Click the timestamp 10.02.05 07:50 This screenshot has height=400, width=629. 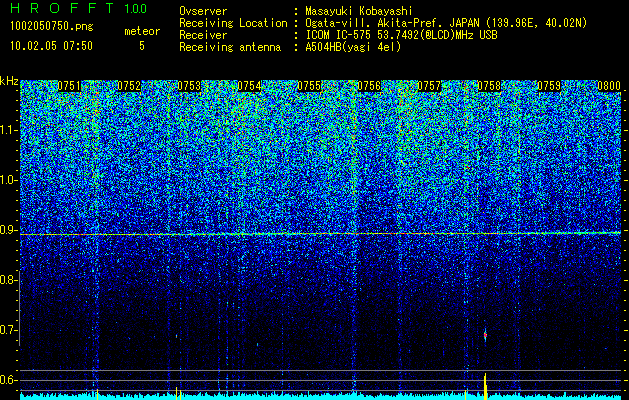(51, 46)
